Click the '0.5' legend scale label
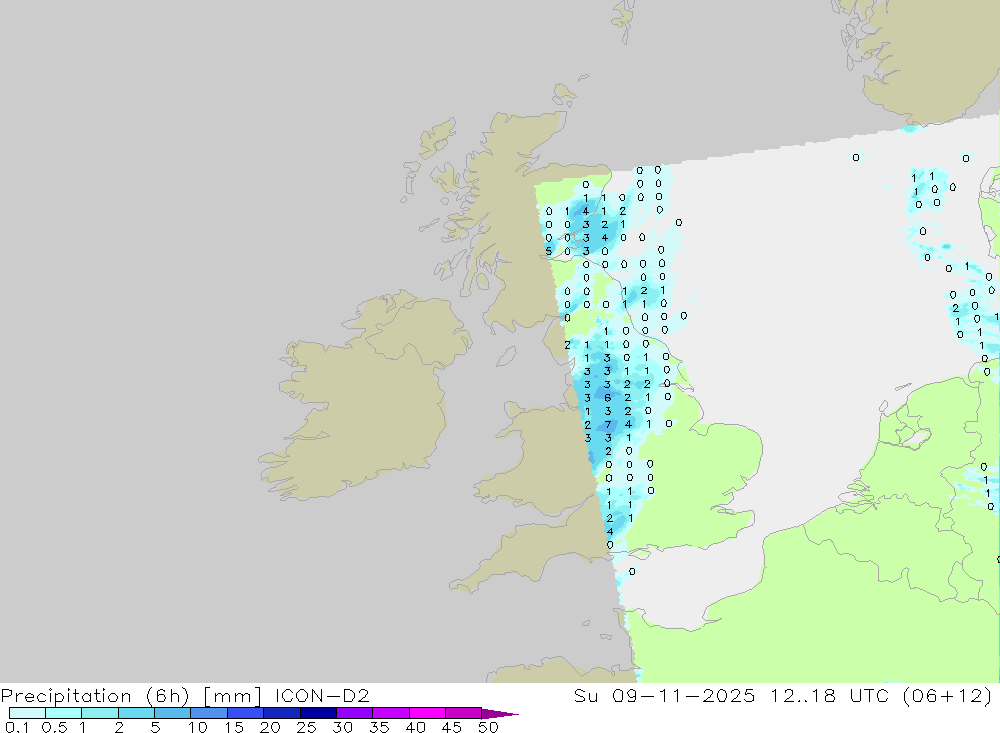1000x733 pixels. [x=54, y=727]
